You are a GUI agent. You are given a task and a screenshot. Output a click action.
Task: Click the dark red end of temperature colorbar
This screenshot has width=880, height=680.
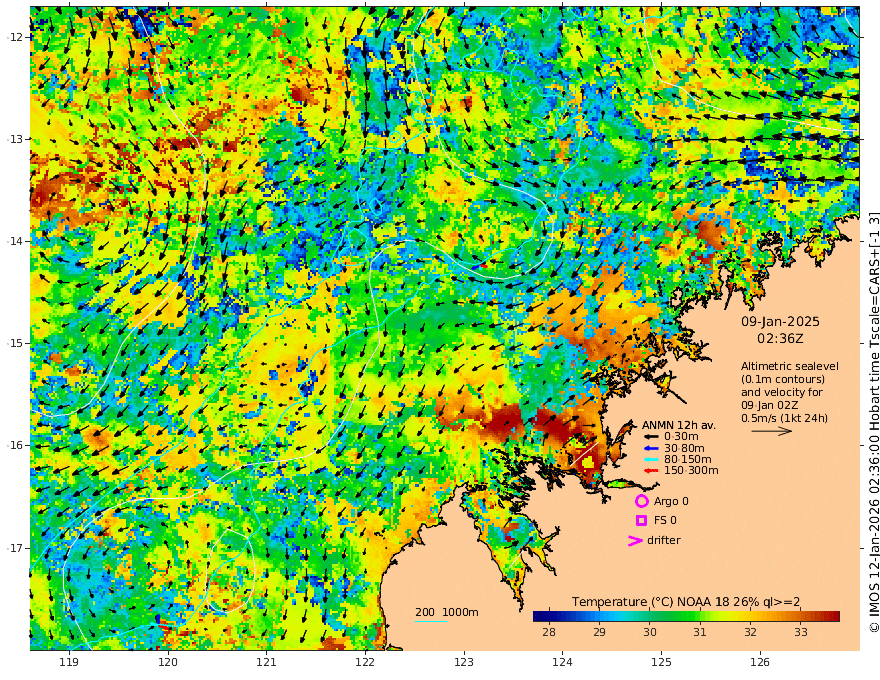(835, 617)
